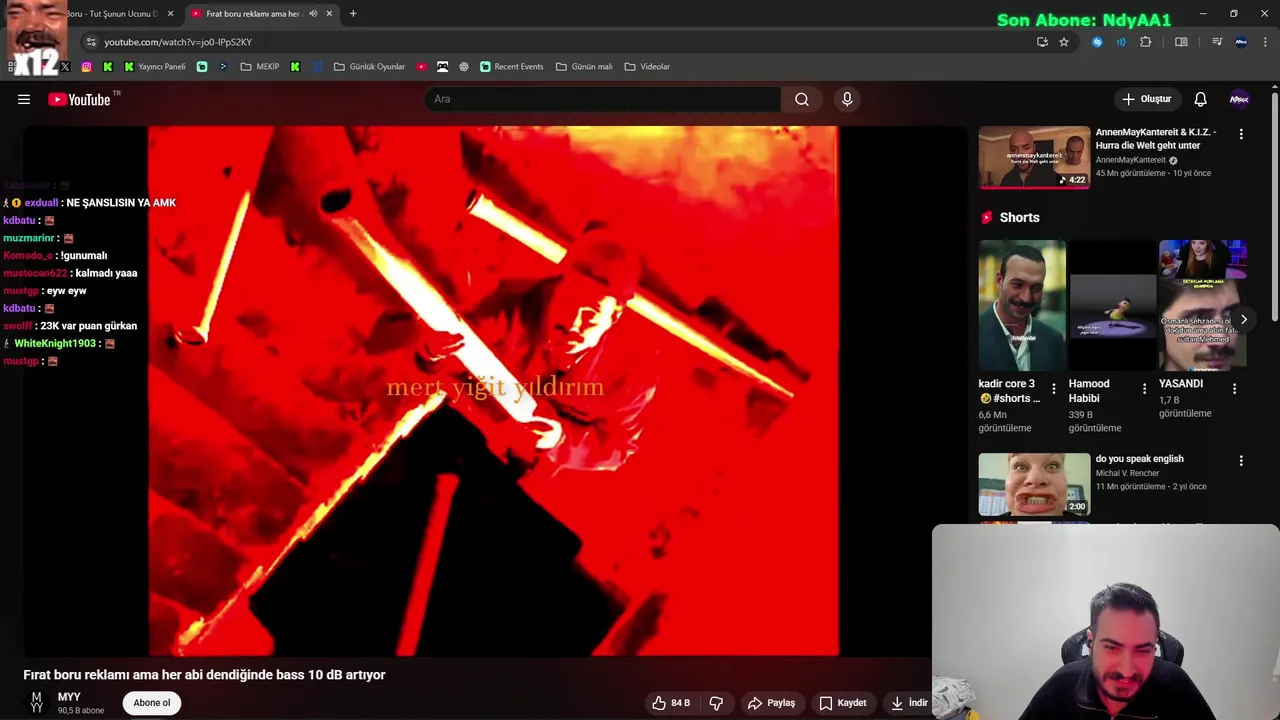The width and height of the screenshot is (1280, 720).
Task: Open the 'YASANDI' short thumbnail
Action: tap(1202, 305)
